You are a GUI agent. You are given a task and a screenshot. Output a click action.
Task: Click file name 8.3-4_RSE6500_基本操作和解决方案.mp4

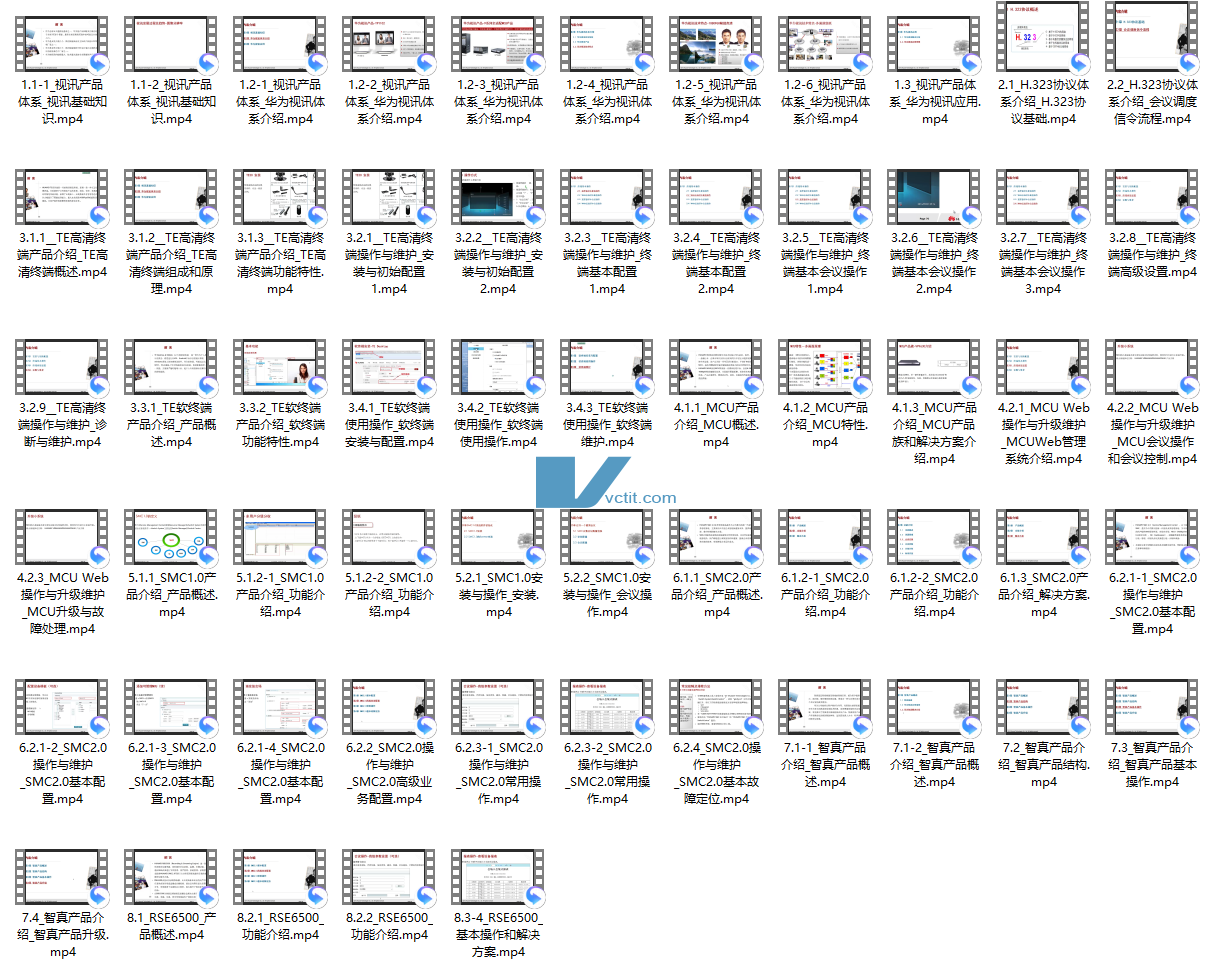pyautogui.click(x=498, y=935)
